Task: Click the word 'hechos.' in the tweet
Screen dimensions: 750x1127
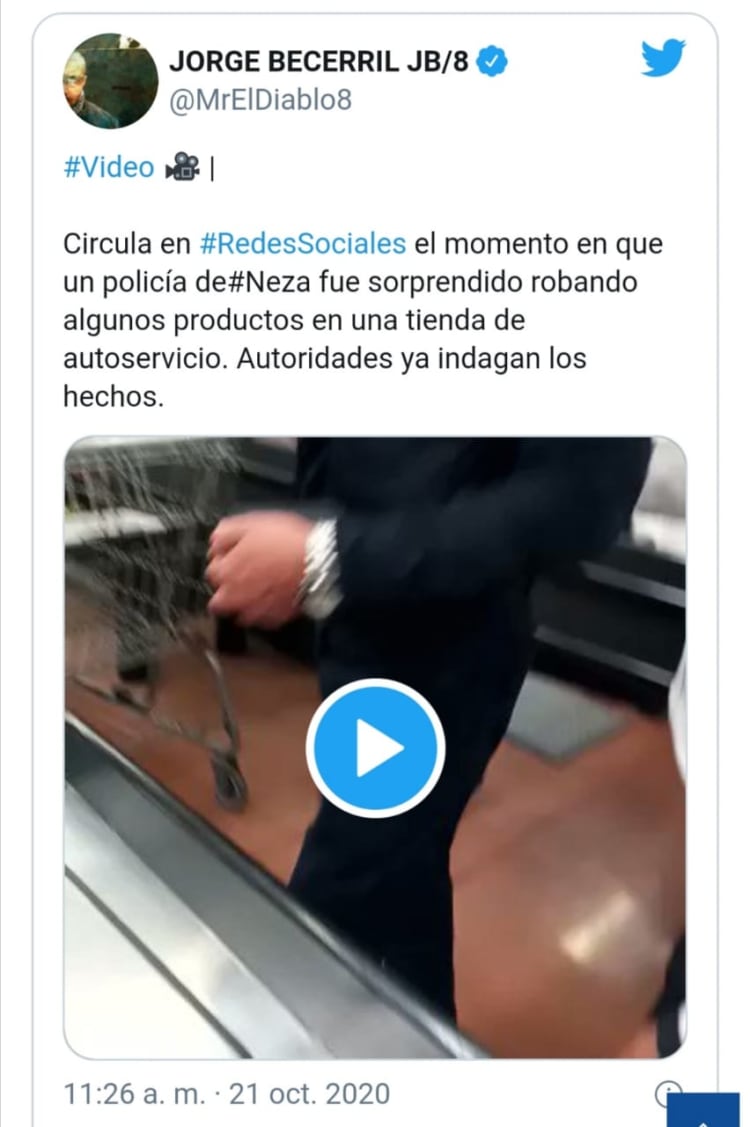Action: point(114,396)
